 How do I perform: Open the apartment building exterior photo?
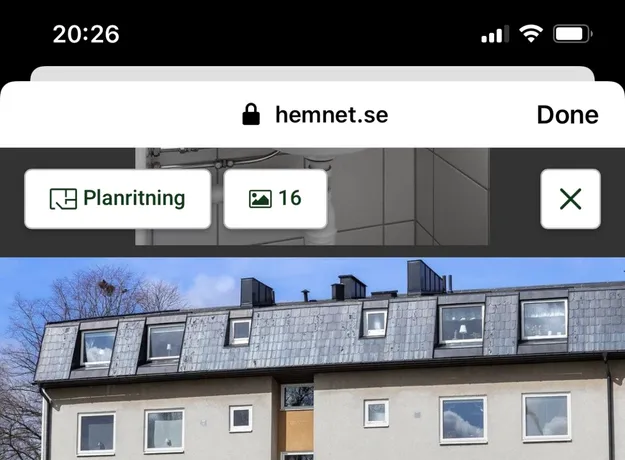point(312,359)
